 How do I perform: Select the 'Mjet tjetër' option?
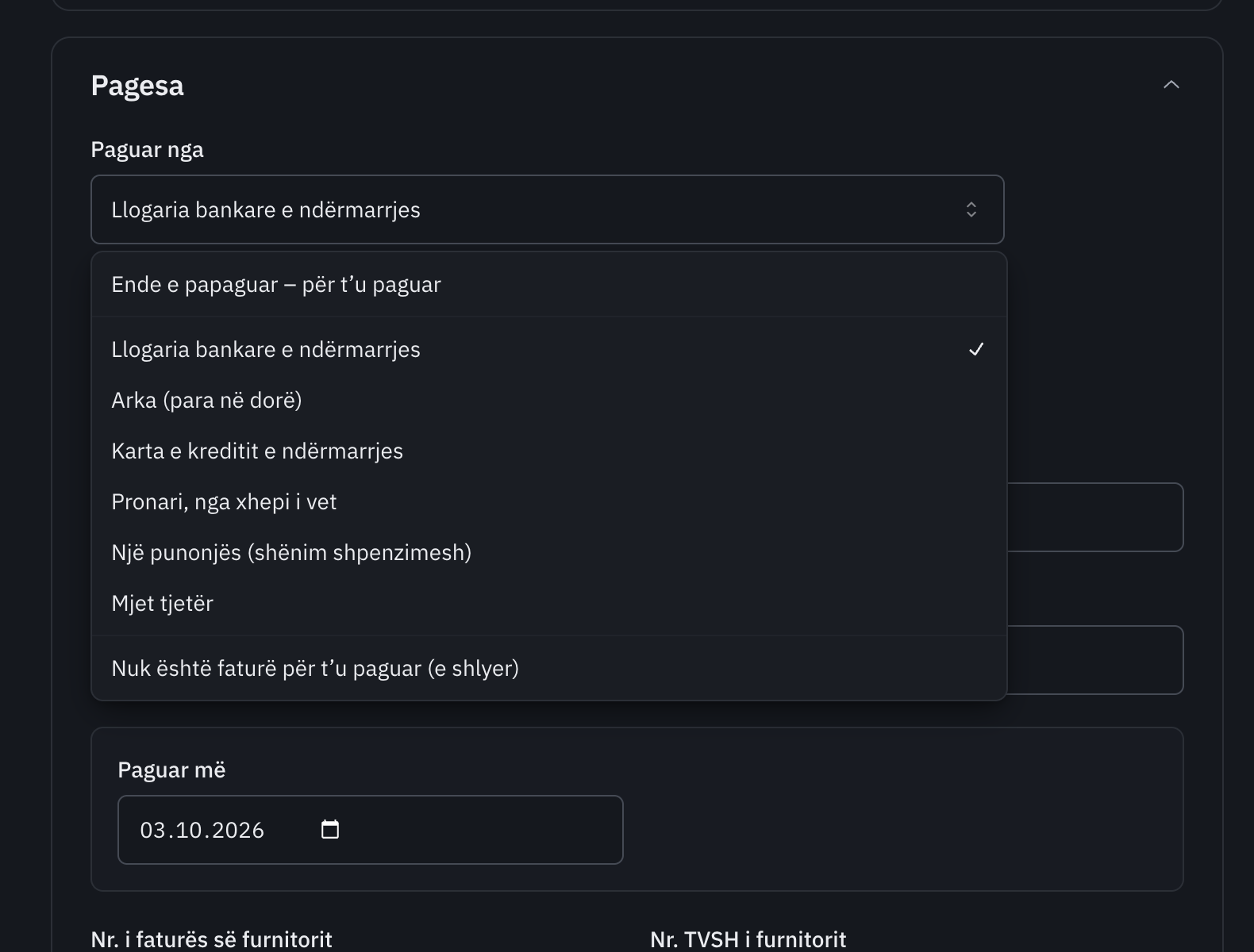(549, 604)
